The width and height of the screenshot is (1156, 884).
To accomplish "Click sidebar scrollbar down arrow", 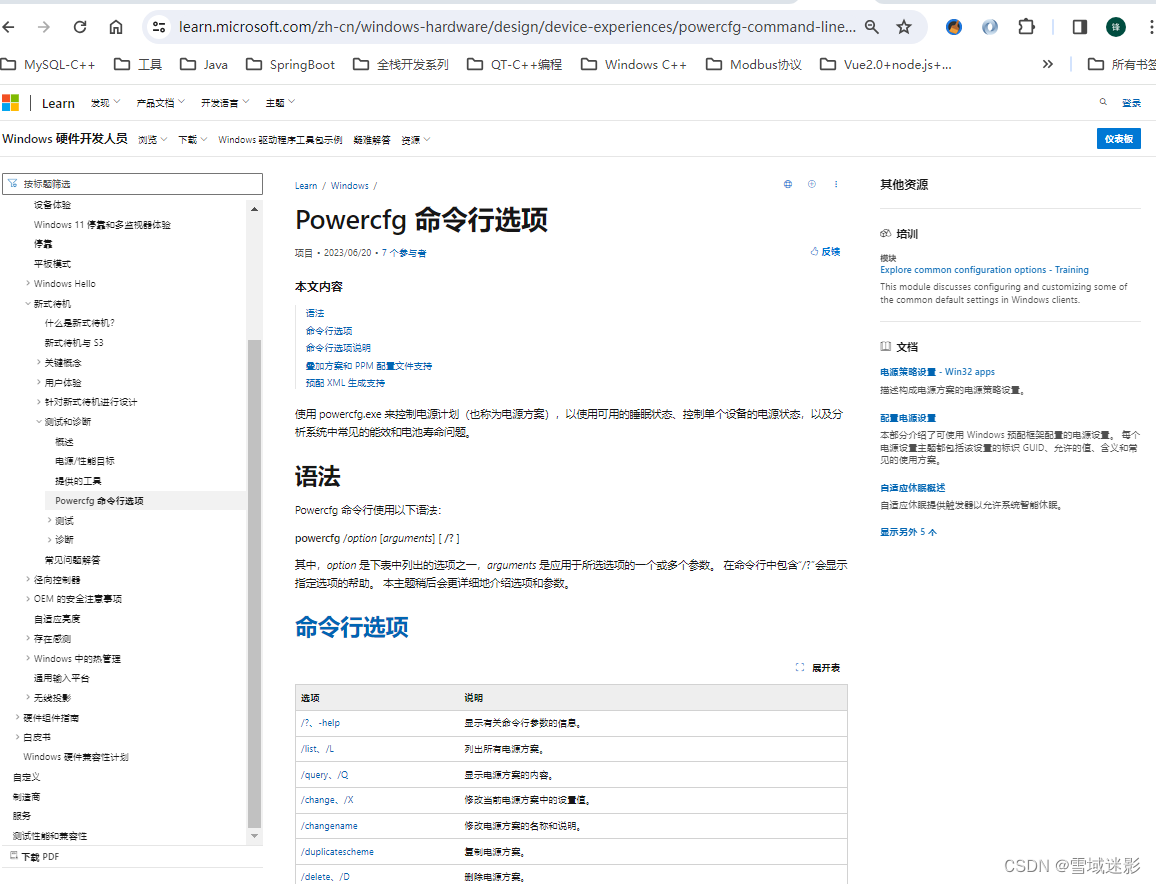I will pos(254,836).
